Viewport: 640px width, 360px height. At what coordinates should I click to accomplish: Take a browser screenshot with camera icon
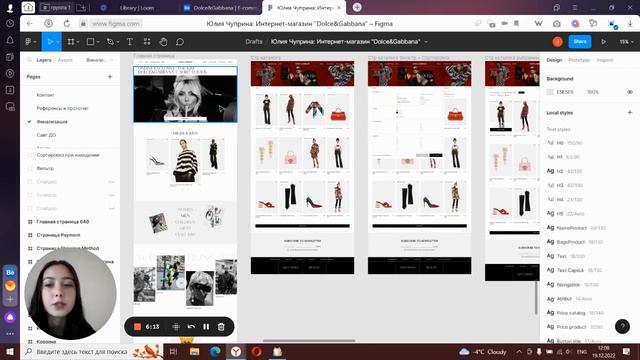pyautogui.click(x=557, y=24)
